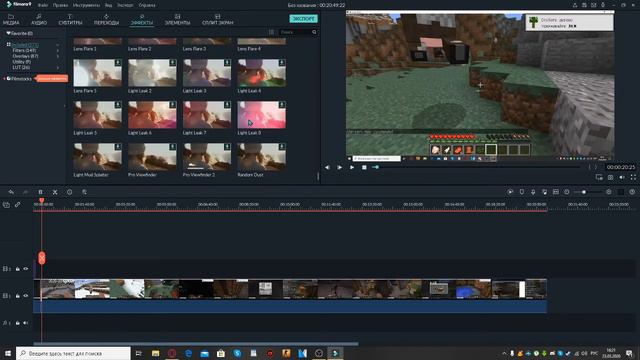
Task: Select the scissors split tool
Action: tap(55, 192)
